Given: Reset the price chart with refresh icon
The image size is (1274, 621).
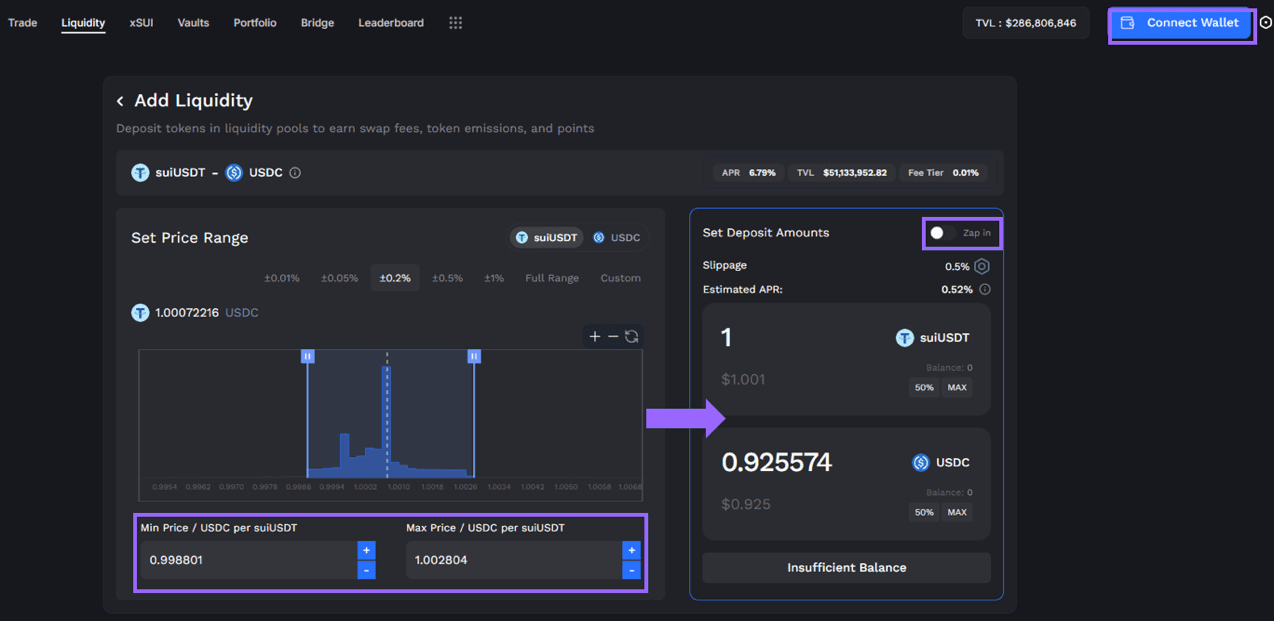Looking at the screenshot, I should click(x=632, y=337).
